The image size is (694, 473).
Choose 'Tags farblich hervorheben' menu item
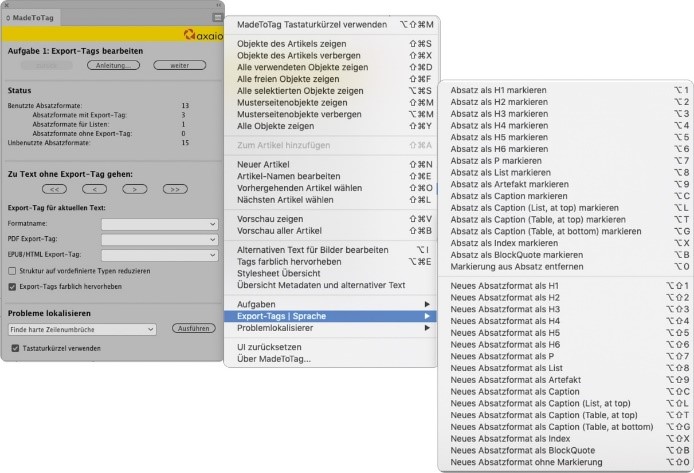pyautogui.click(x=330, y=261)
